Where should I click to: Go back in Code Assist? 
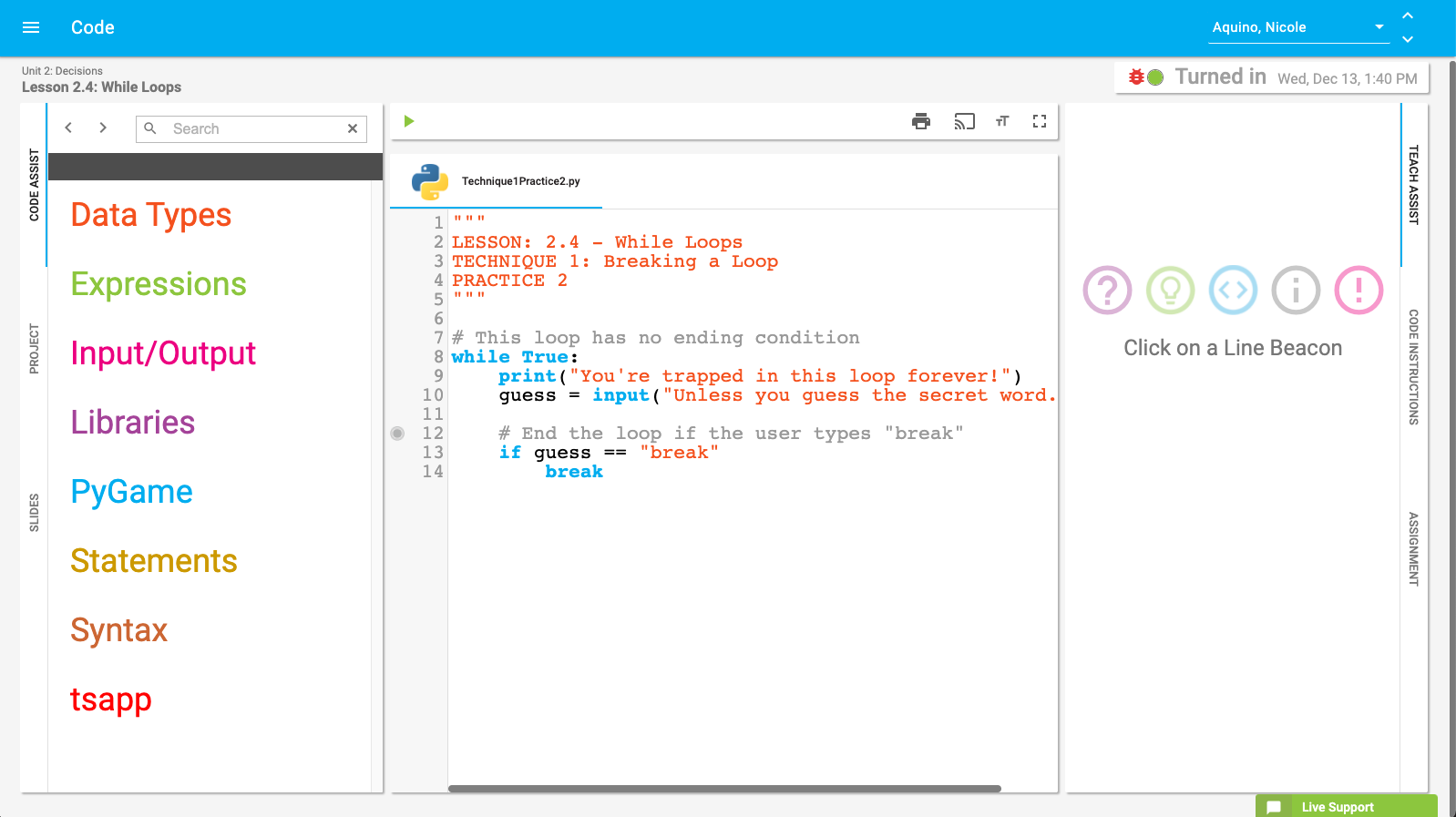[x=68, y=128]
